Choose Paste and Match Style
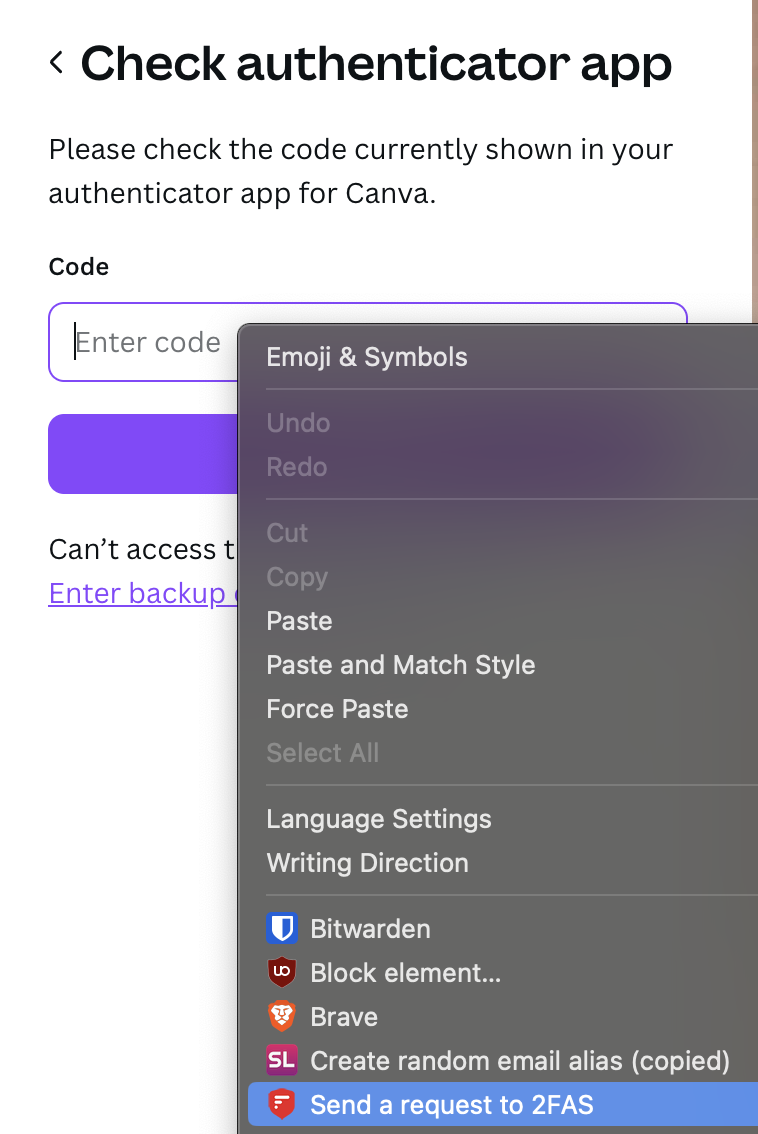 (400, 665)
